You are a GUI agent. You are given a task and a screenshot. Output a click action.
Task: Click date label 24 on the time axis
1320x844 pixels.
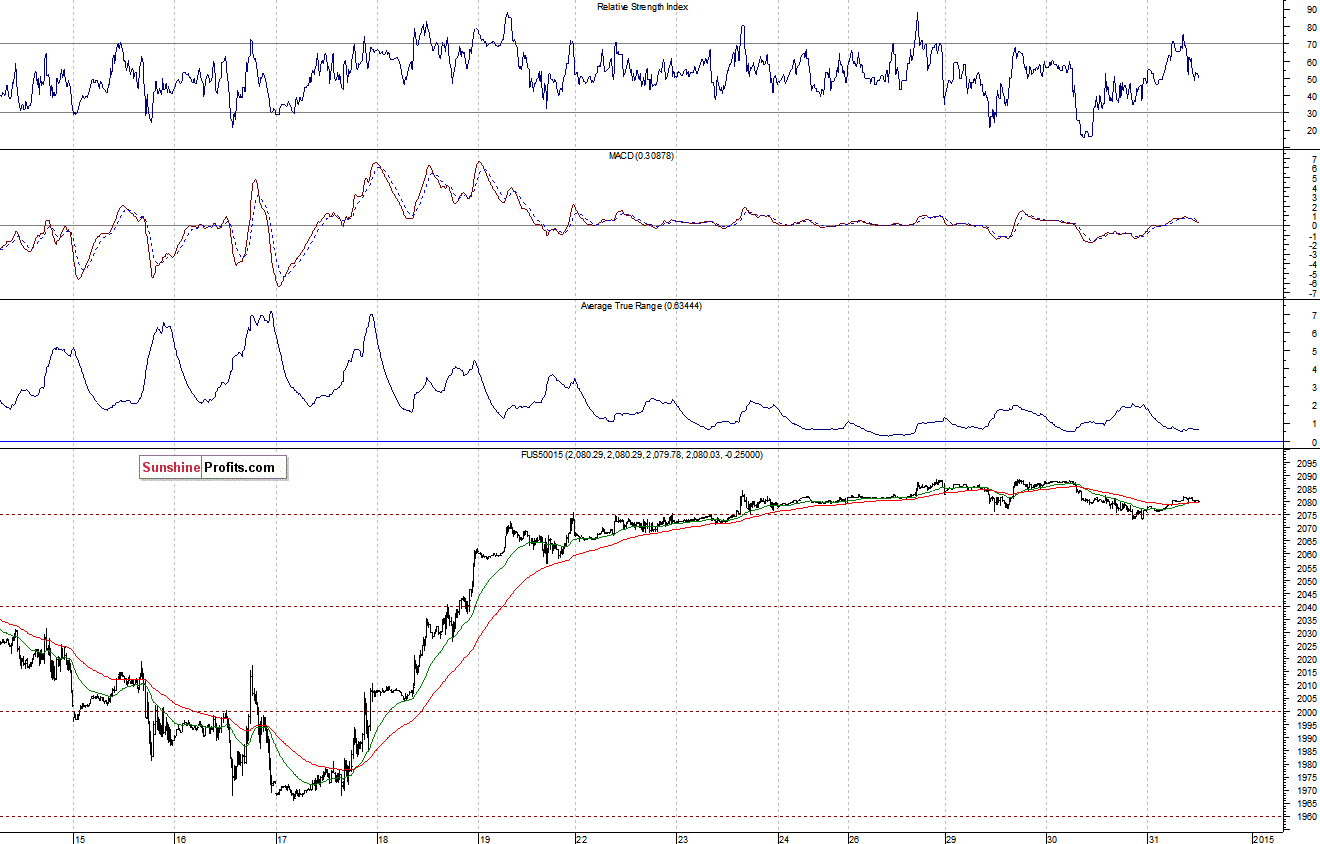point(784,838)
